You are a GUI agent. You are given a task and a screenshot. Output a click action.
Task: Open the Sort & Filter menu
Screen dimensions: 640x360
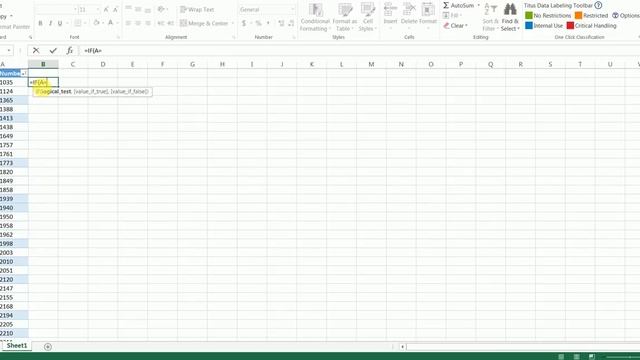(x=490, y=18)
